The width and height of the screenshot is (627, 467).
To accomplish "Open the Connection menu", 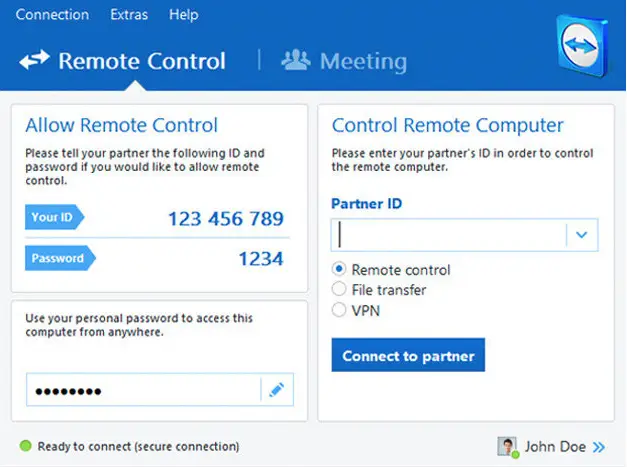I will click(x=52, y=15).
